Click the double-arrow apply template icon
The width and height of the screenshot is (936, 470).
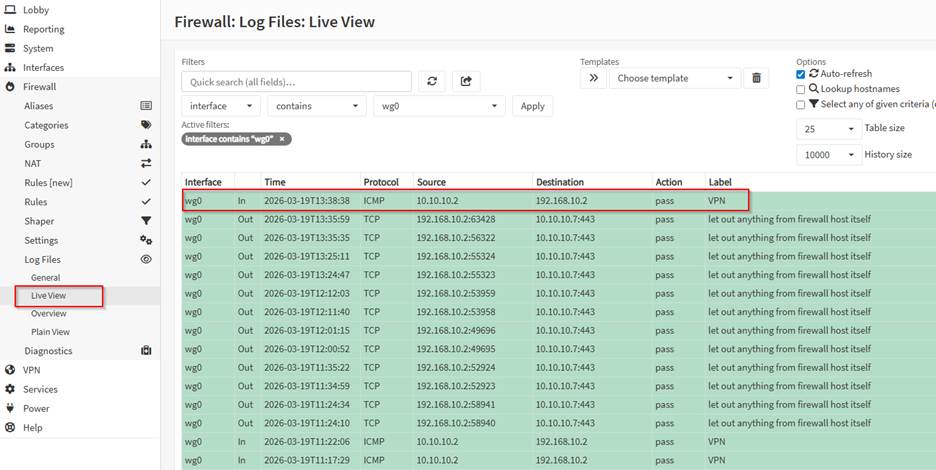593,78
